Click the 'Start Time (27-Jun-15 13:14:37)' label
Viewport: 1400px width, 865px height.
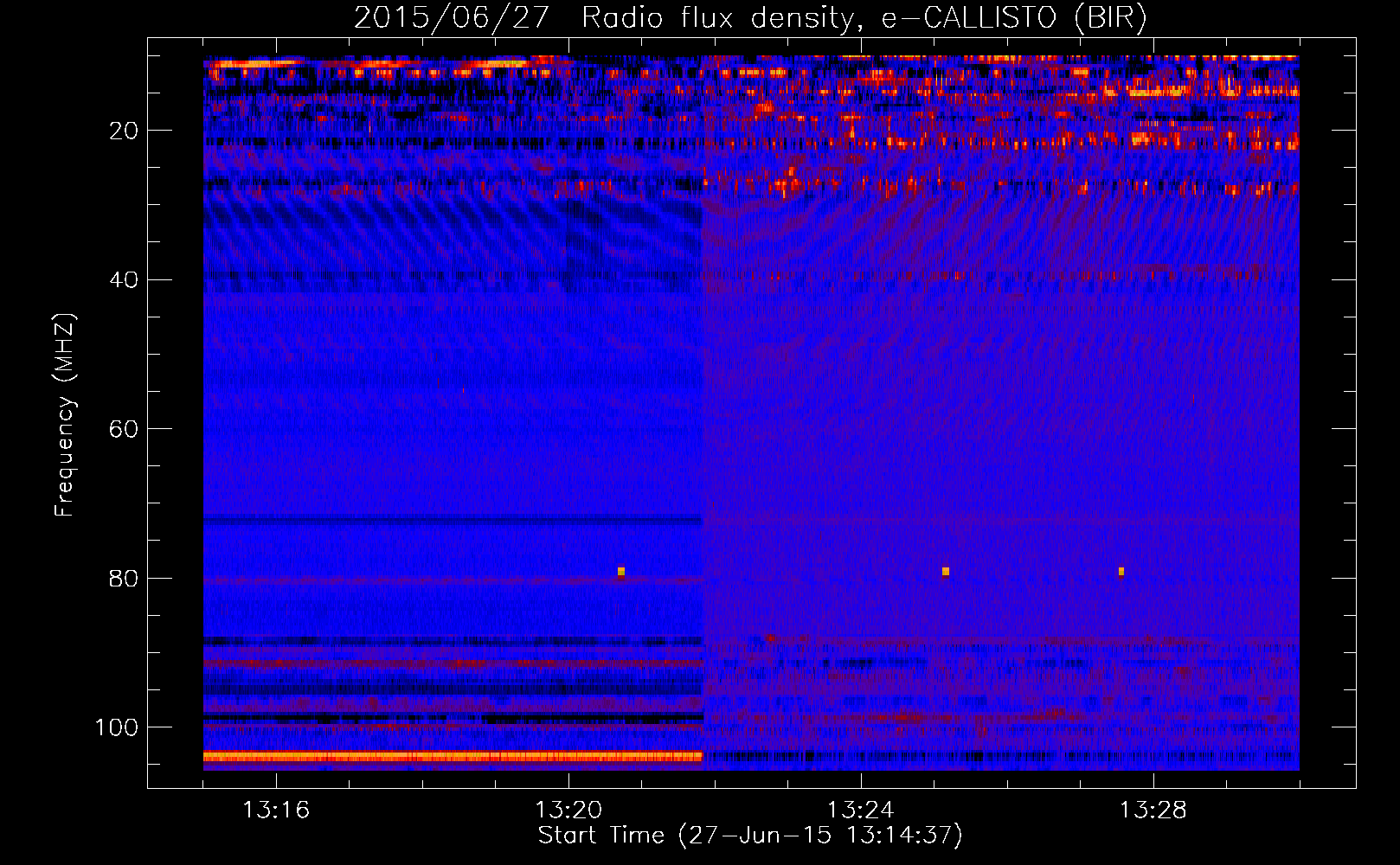point(750,836)
